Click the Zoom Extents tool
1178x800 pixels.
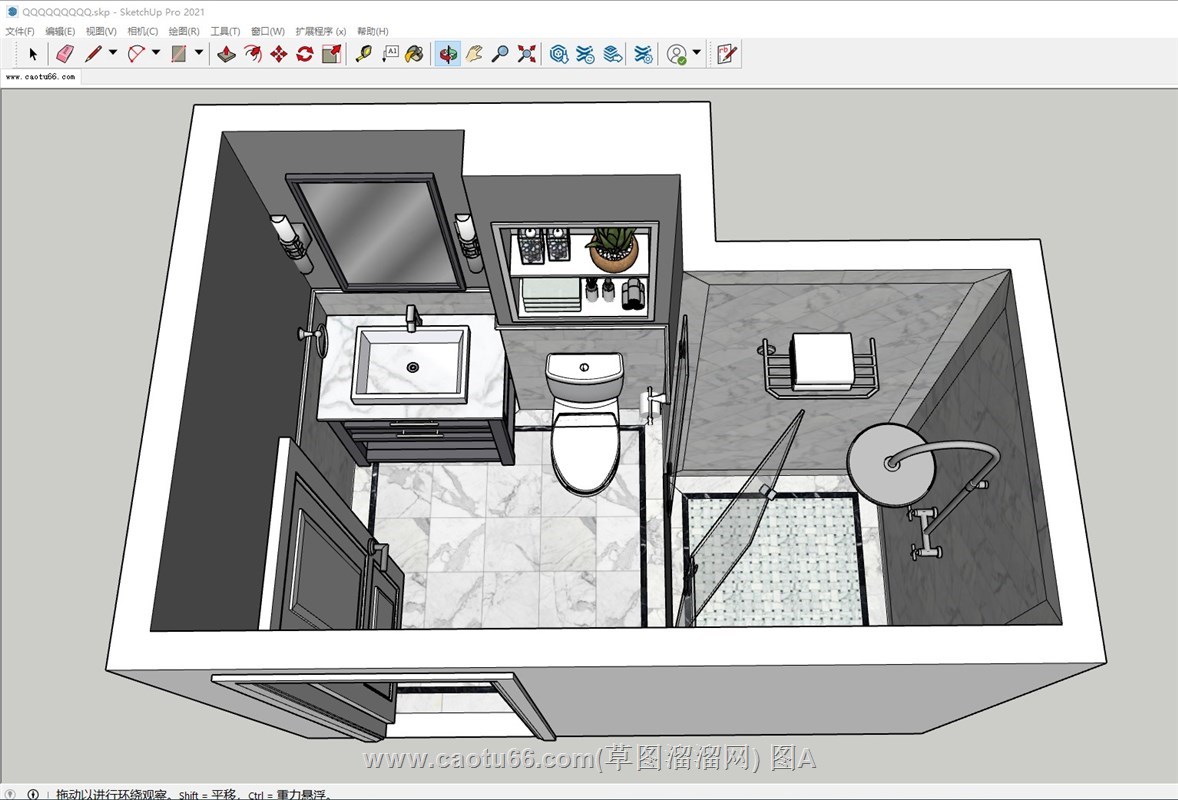(x=527, y=54)
